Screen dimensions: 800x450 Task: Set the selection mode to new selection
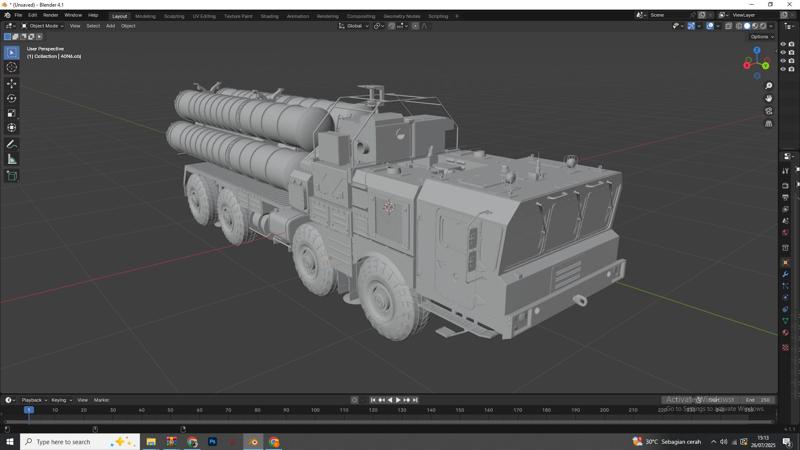[7, 37]
